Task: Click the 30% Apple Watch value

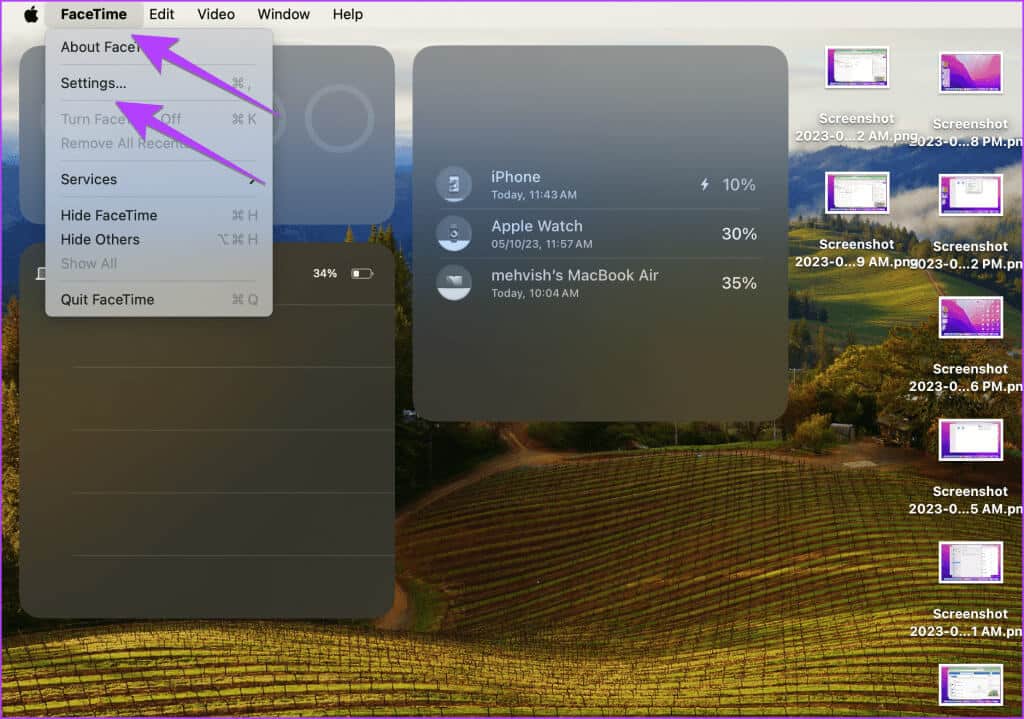Action: [739, 234]
